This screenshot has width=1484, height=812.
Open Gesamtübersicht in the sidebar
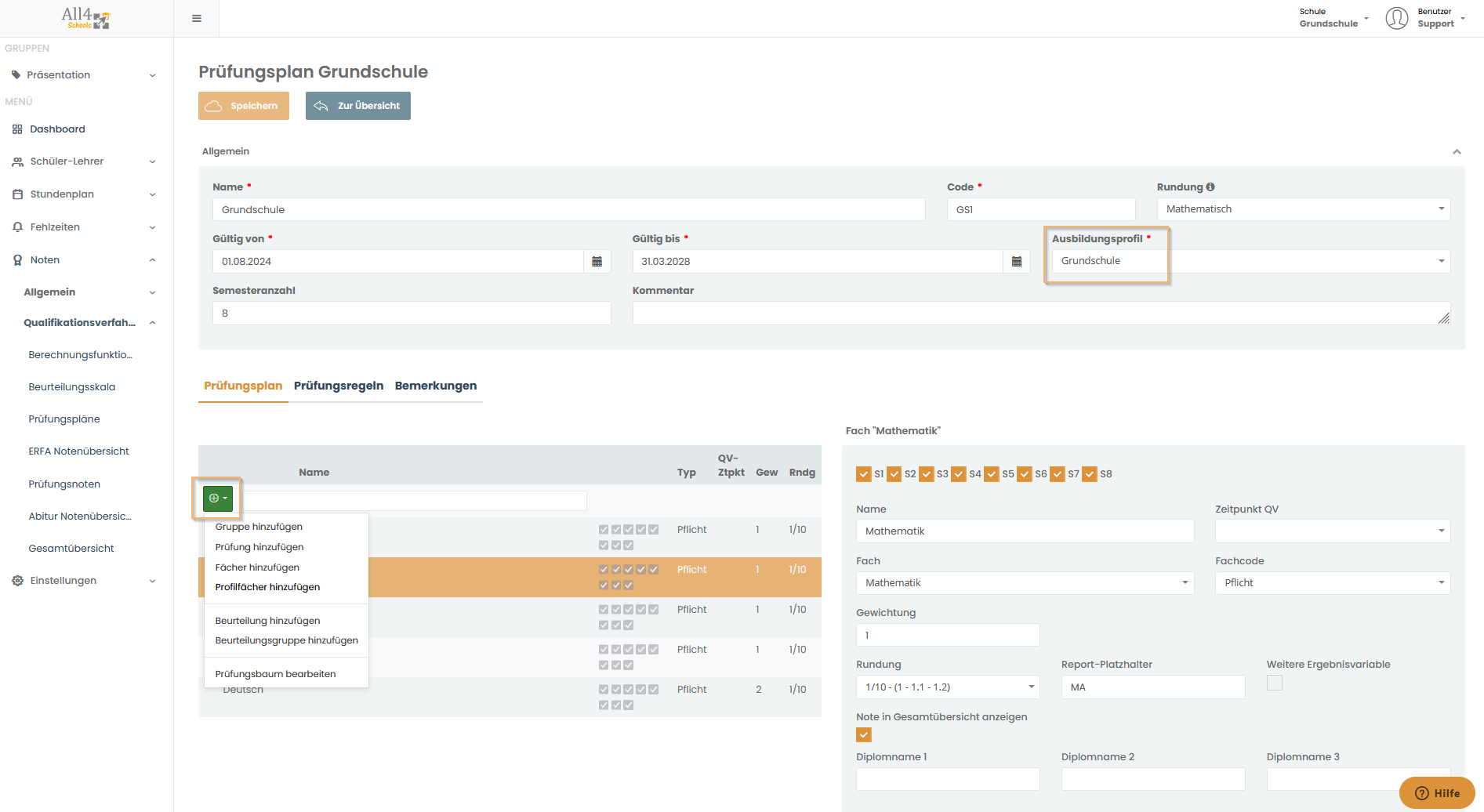[x=71, y=549]
